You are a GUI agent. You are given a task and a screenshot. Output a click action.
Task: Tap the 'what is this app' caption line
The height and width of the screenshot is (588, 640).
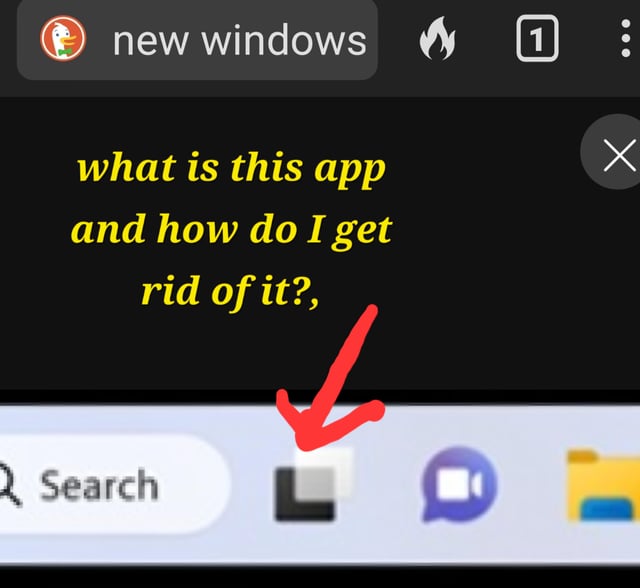coord(231,168)
